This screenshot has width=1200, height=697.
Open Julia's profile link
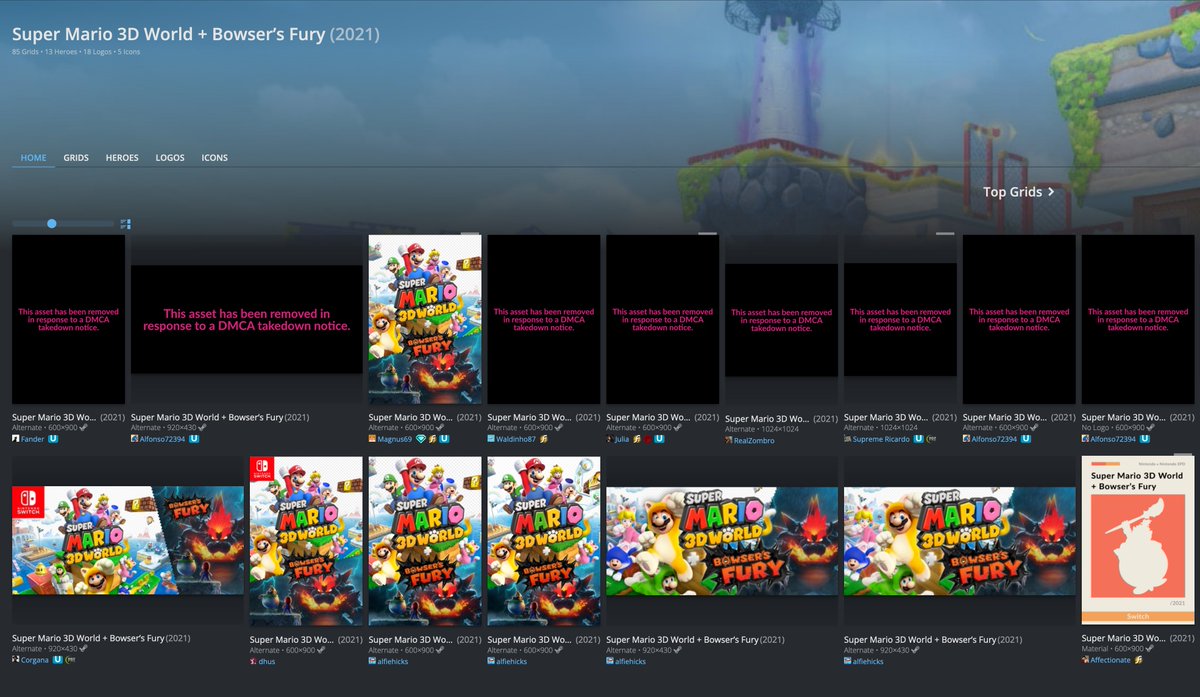(x=622, y=439)
